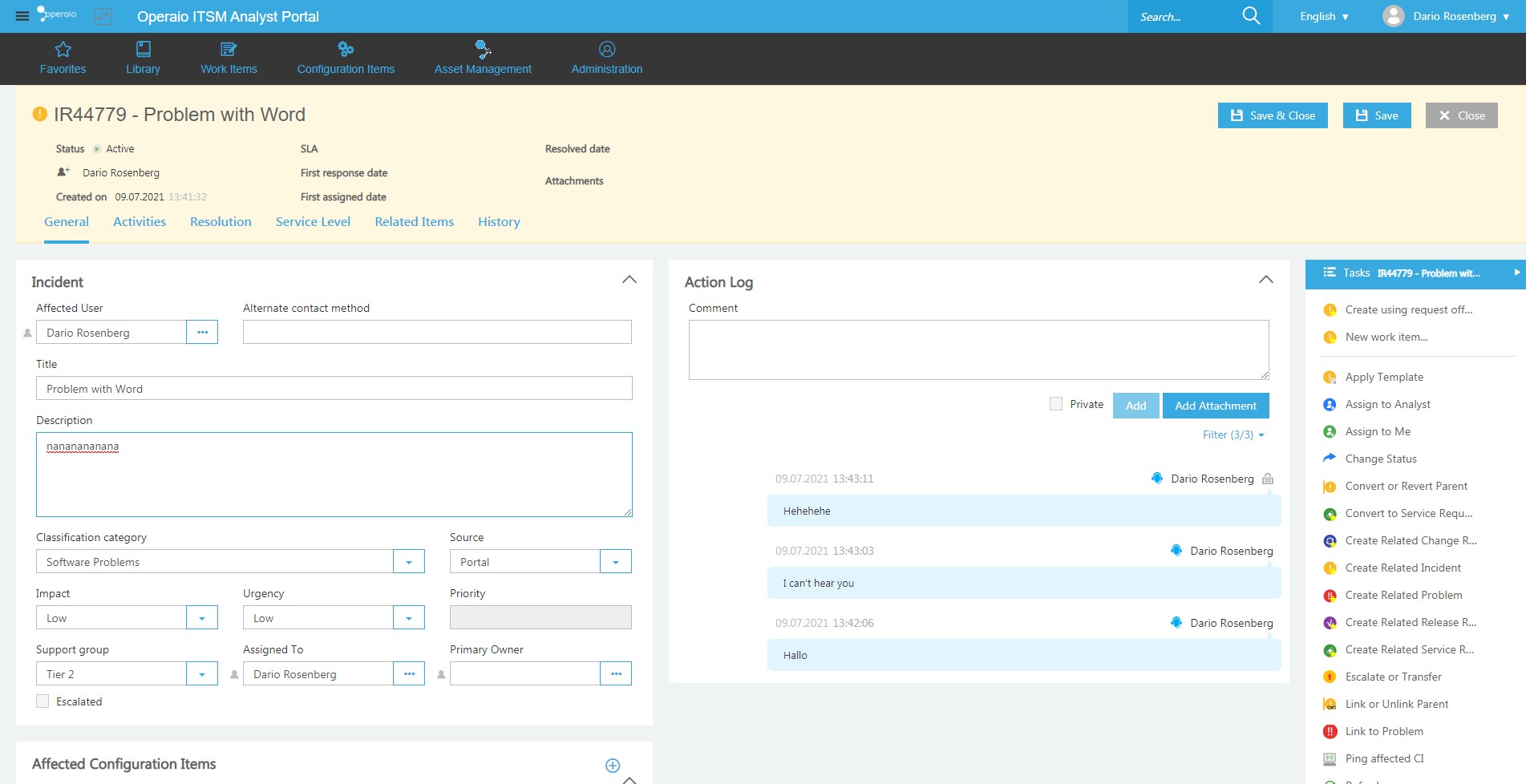
Task: Open the Library section icon
Action: coord(143,50)
